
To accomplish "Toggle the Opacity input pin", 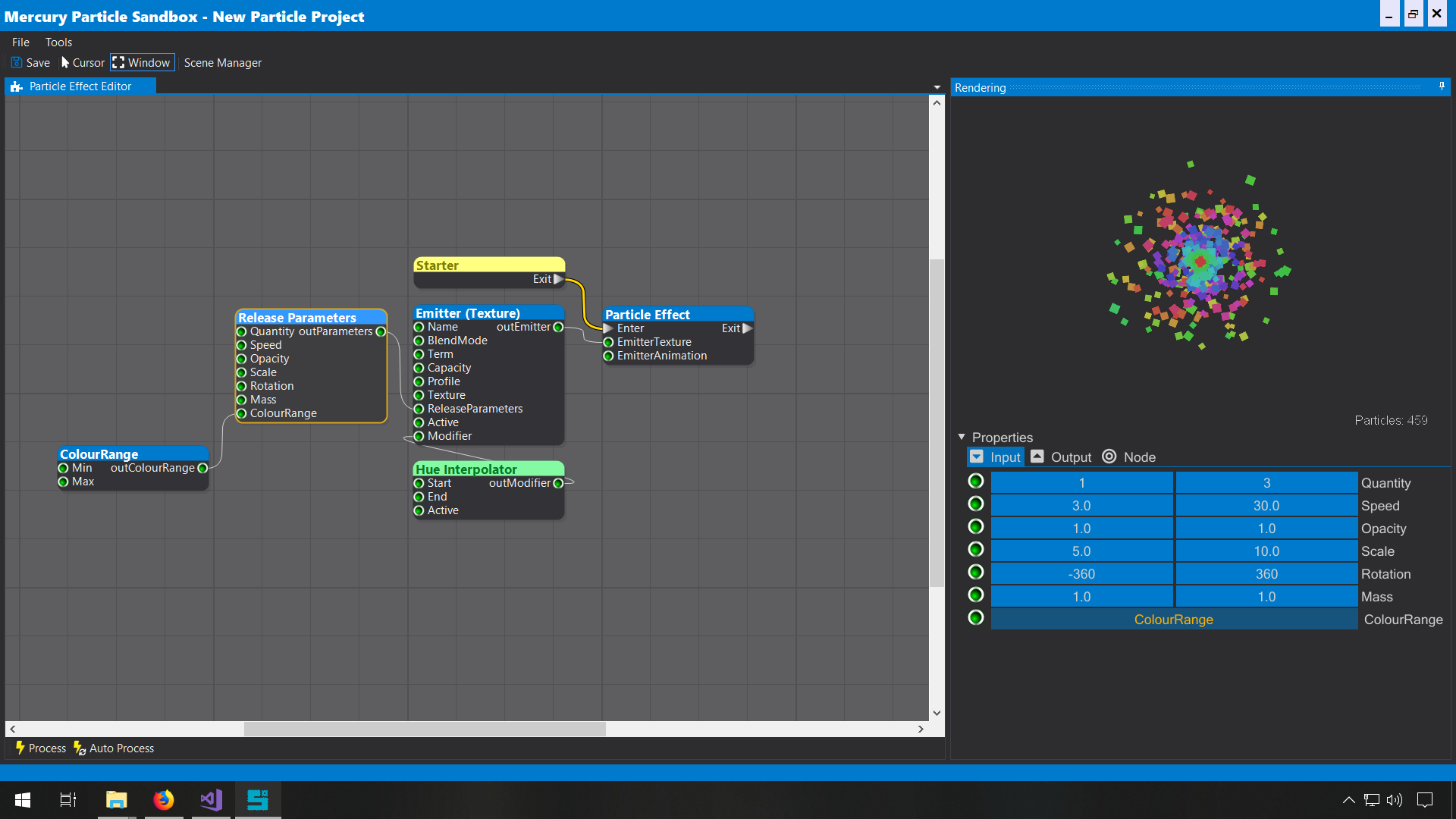I will 976,527.
